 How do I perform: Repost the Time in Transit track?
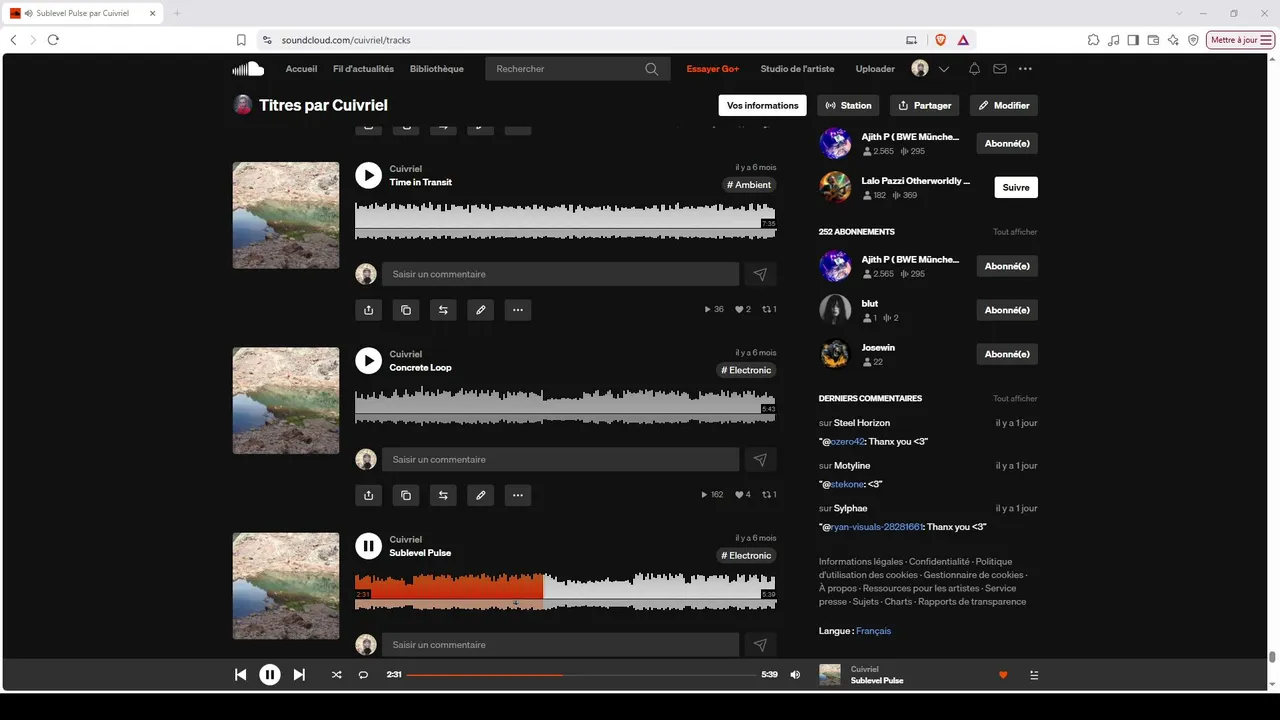click(443, 310)
